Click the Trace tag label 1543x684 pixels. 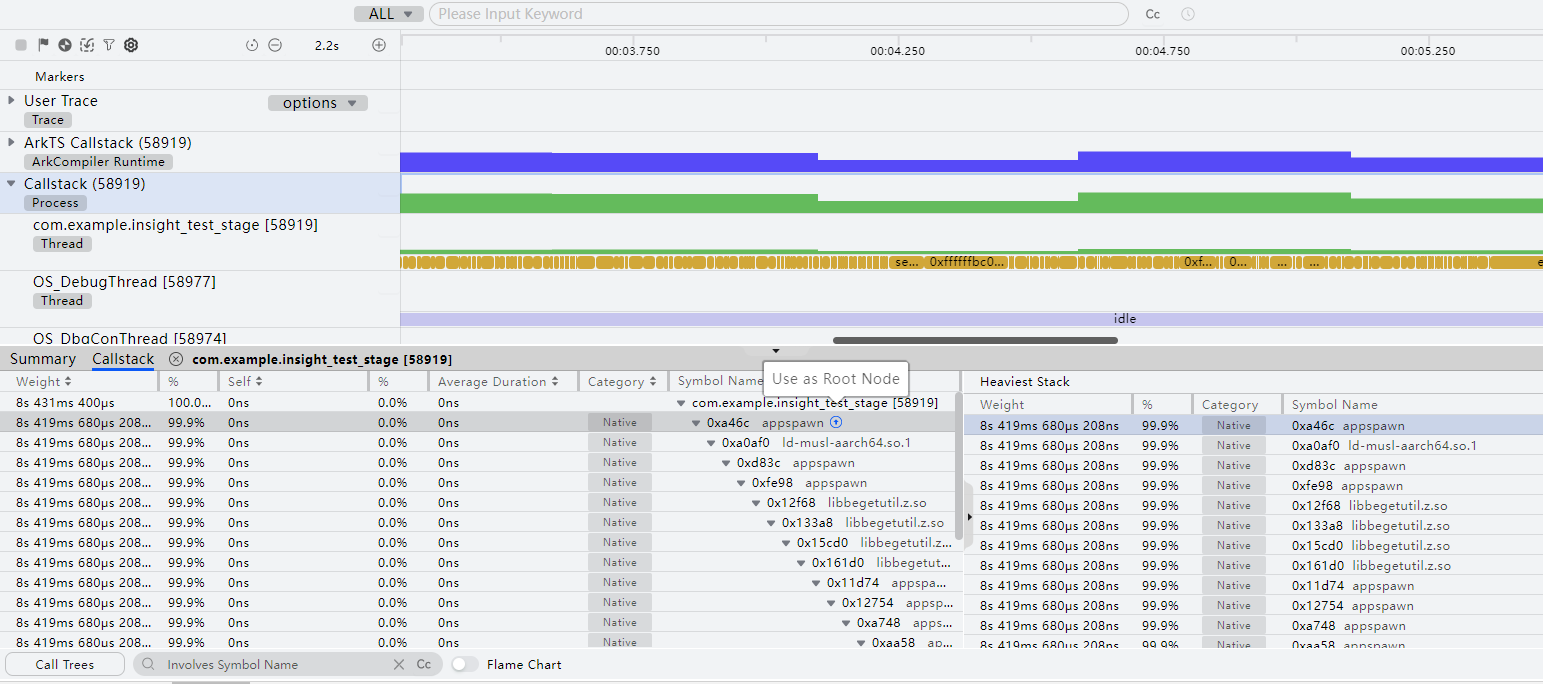[47, 119]
